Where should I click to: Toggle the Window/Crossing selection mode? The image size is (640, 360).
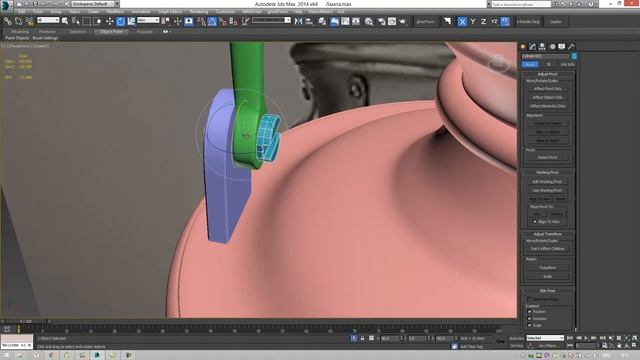[98, 21]
